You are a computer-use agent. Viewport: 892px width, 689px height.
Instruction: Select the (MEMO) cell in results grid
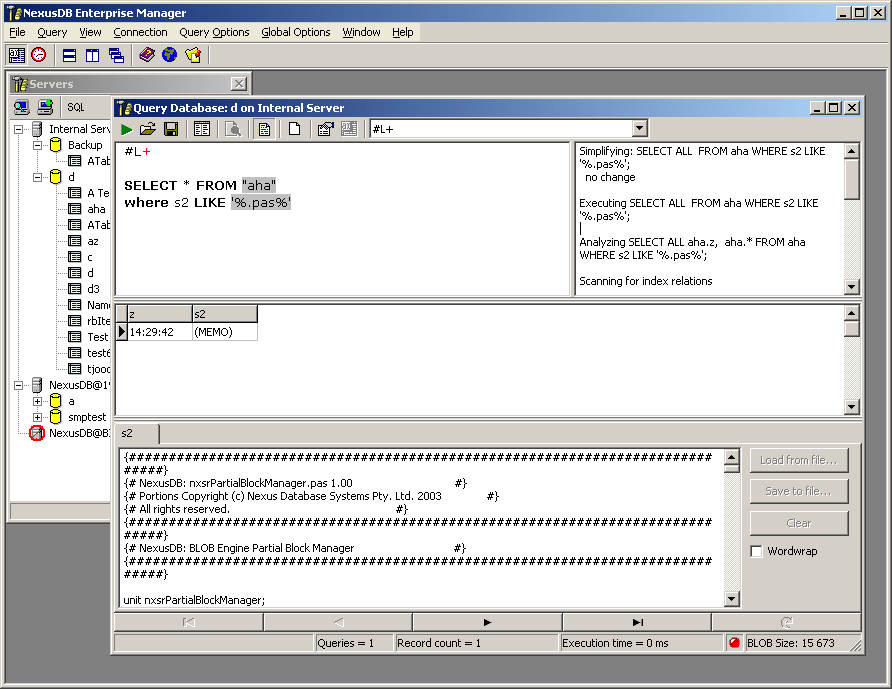[x=225, y=332]
